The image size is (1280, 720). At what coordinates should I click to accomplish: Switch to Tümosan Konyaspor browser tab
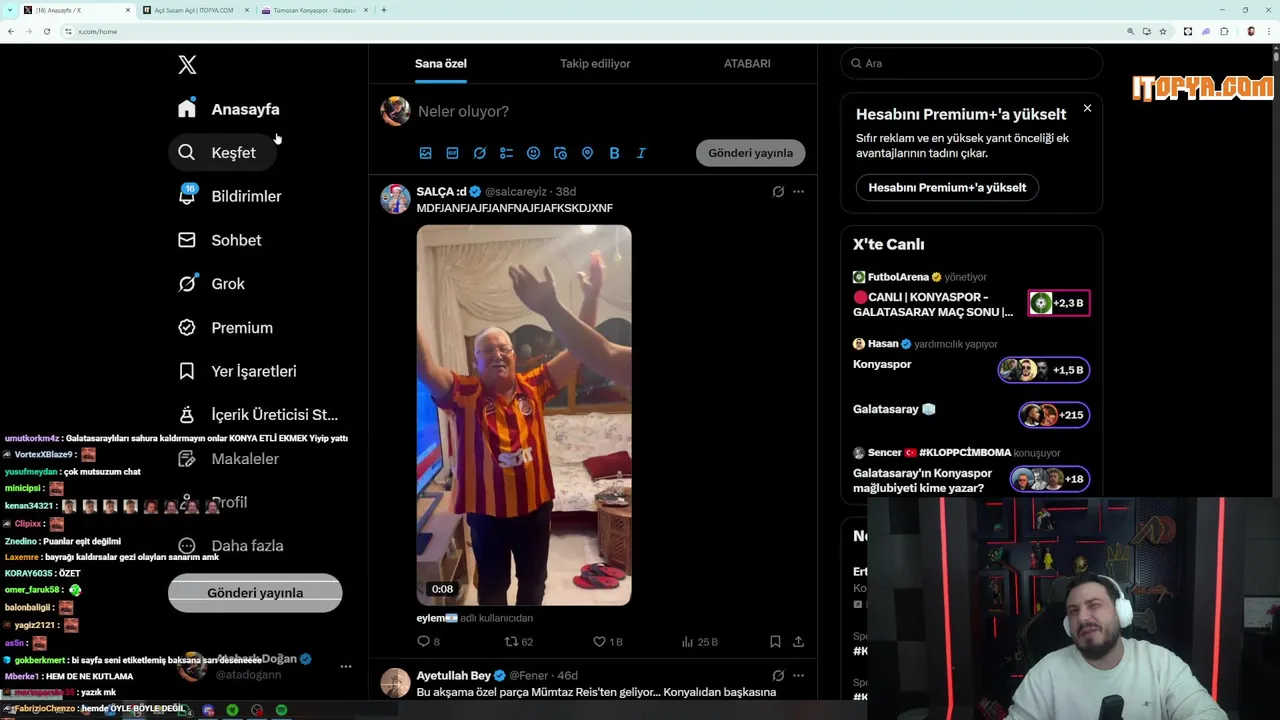click(314, 10)
